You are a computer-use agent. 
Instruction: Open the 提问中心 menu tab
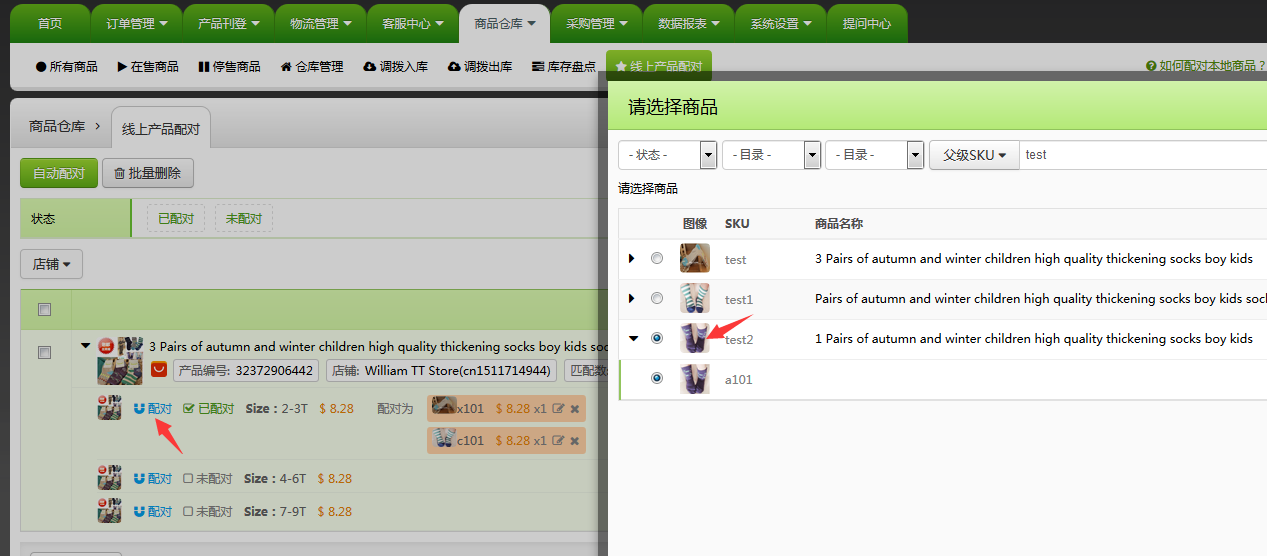pos(867,23)
